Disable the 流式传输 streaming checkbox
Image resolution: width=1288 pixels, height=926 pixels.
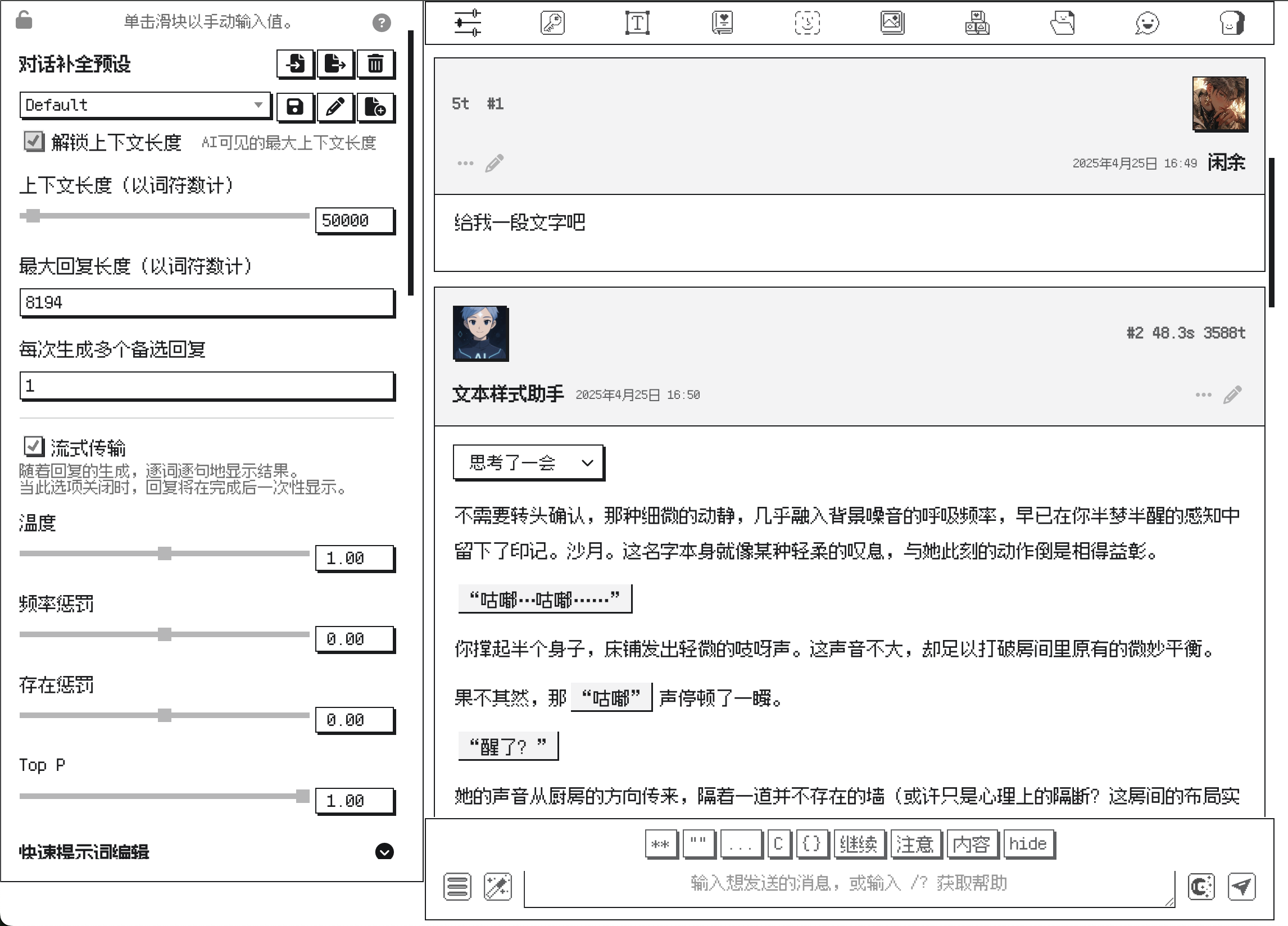click(34, 447)
